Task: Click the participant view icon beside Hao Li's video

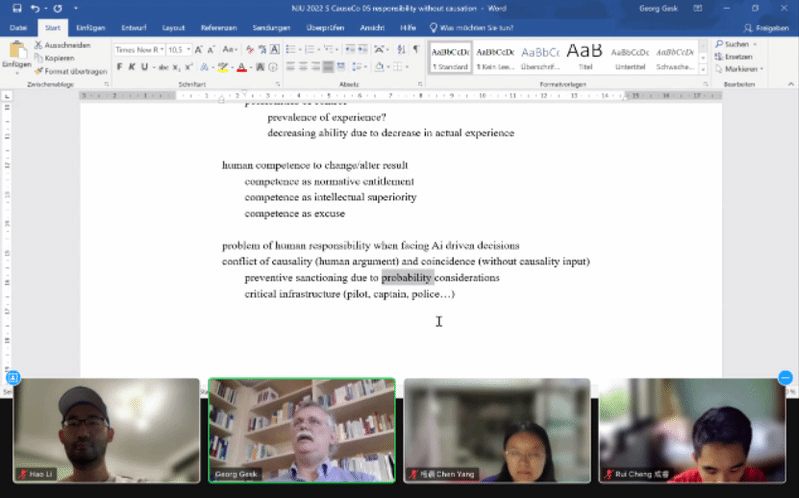Action: (x=13, y=377)
